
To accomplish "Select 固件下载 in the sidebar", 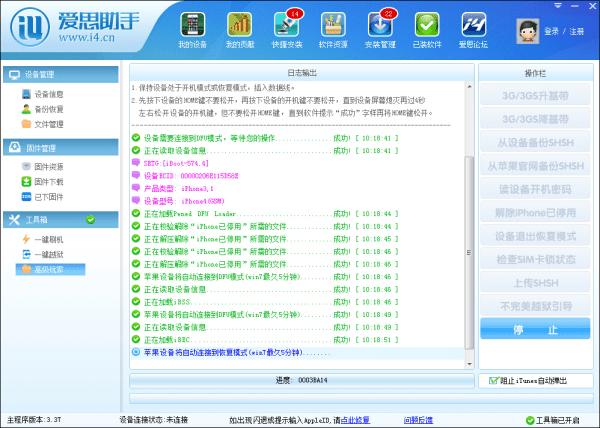I will (x=42, y=182).
